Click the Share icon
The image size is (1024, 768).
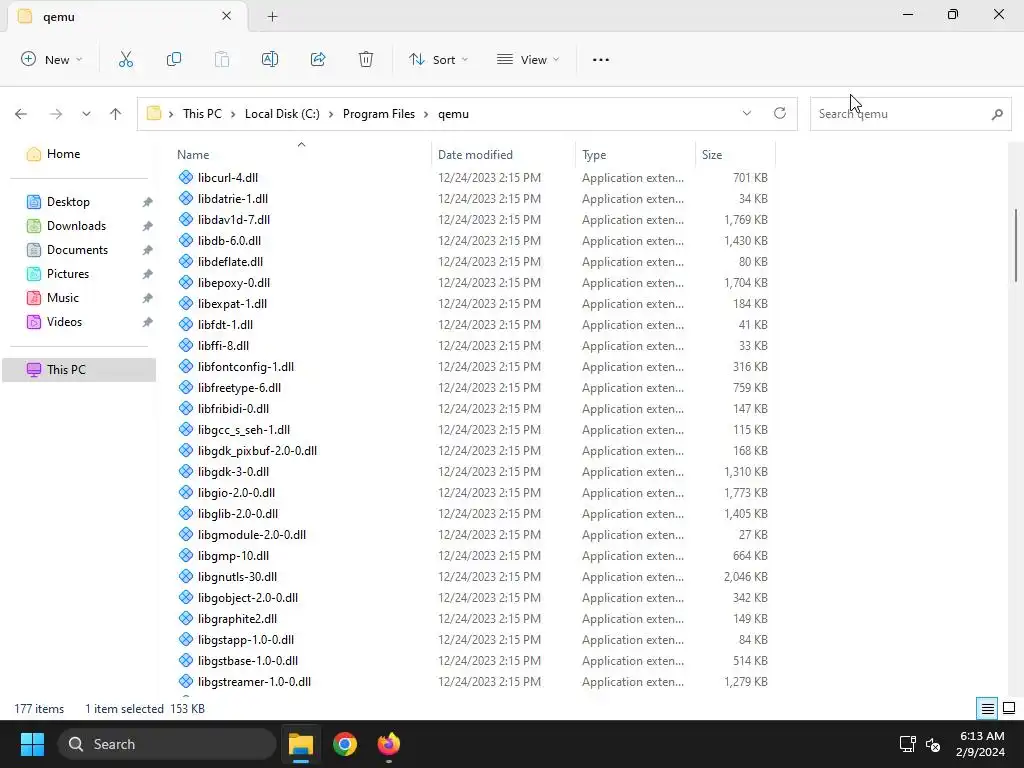click(x=318, y=59)
